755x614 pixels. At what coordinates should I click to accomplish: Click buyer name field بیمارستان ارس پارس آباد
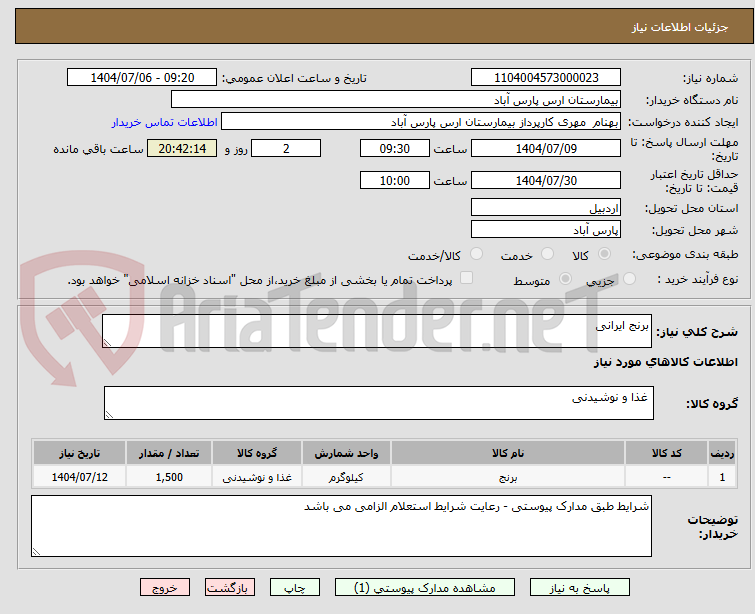point(396,100)
